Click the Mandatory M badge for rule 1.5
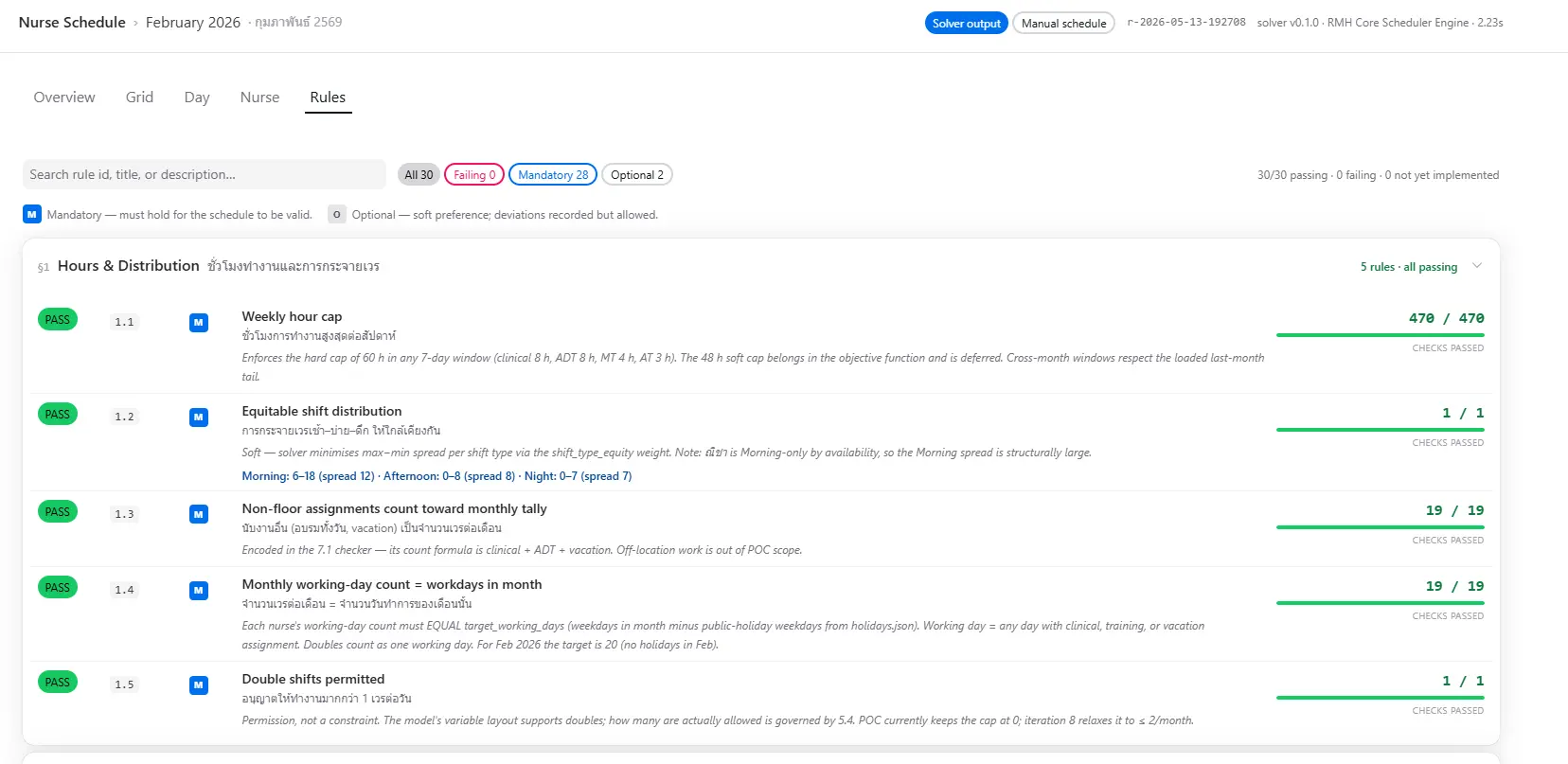 pos(199,685)
